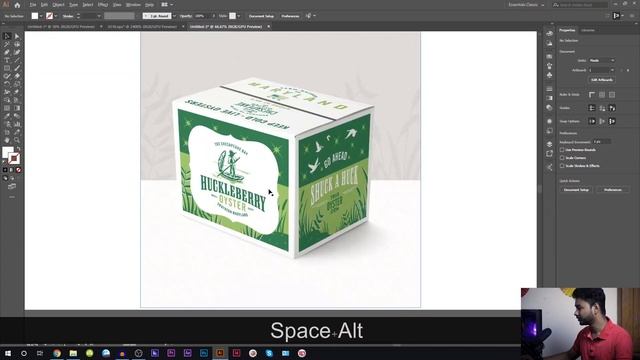Toggle the document grid display
This screenshot has height=360, width=640.
coord(602,95)
